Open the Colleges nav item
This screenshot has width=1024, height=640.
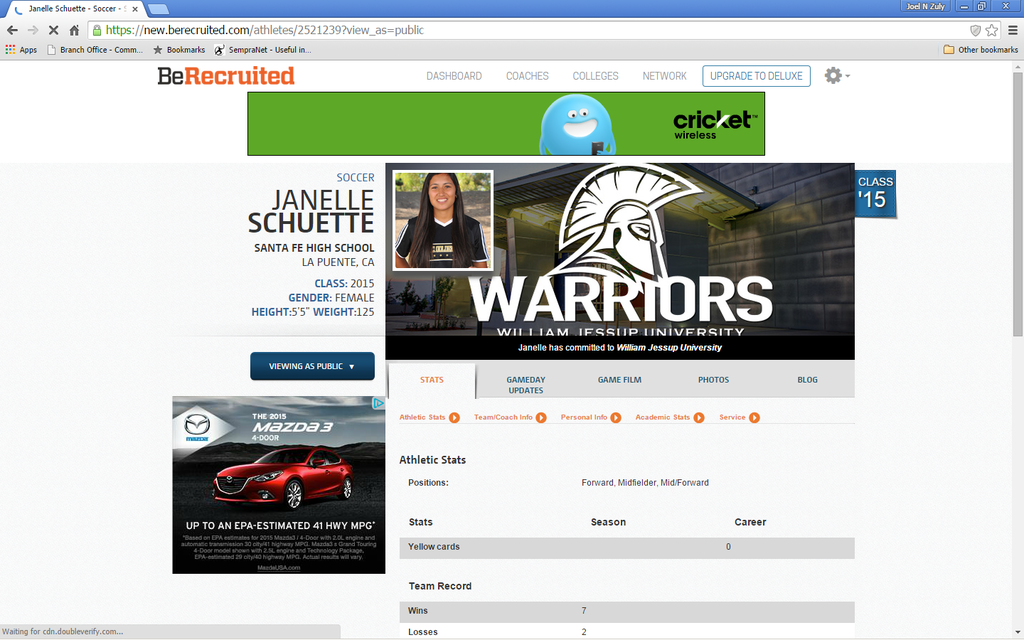click(595, 76)
